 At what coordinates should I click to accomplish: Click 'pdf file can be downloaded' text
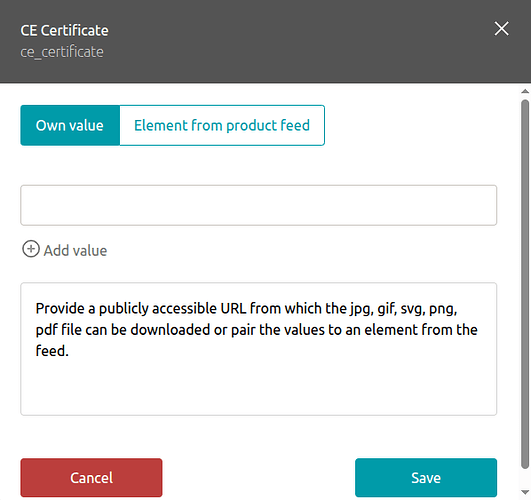123,330
